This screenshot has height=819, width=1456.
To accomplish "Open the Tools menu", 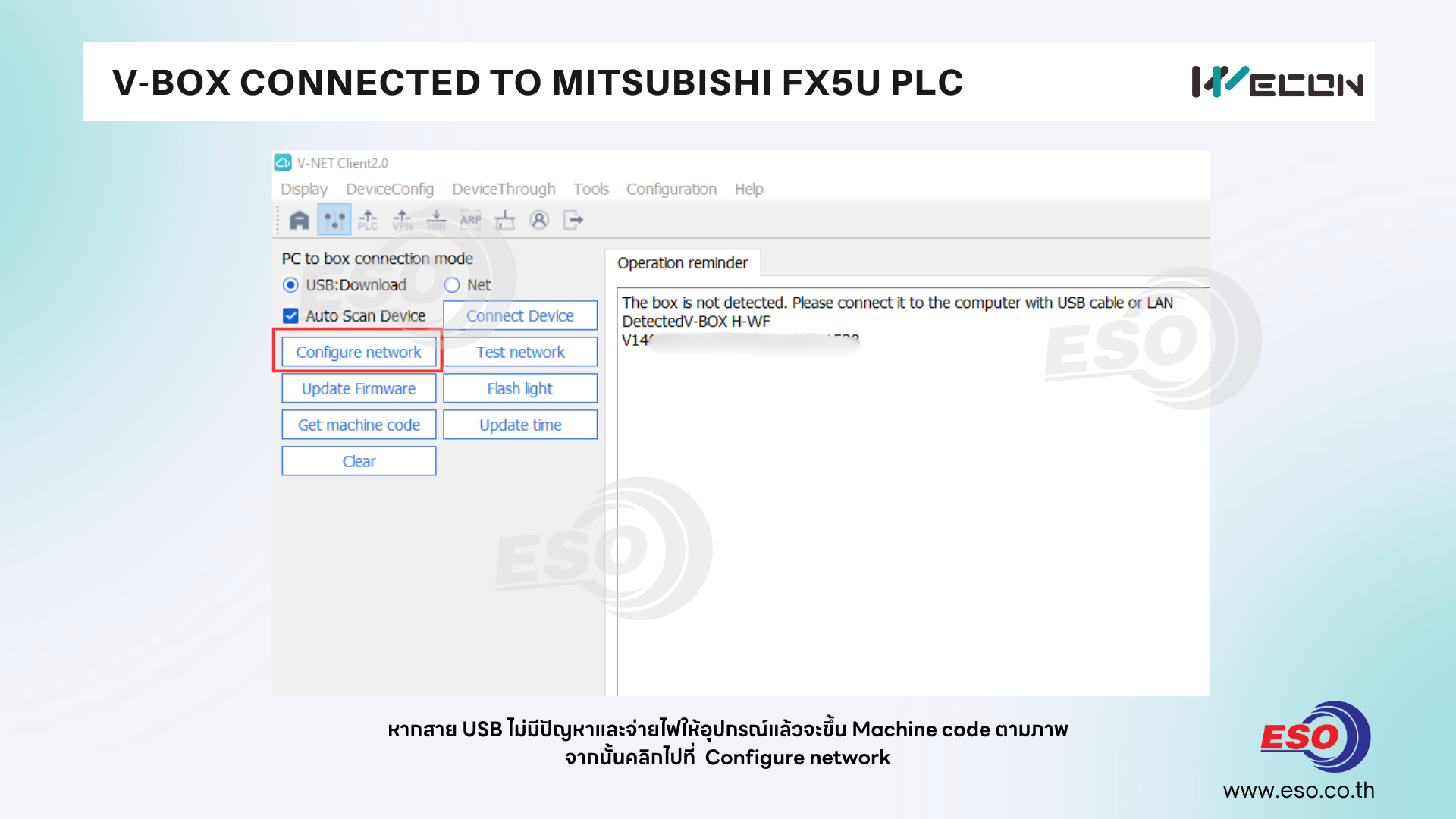I will [x=591, y=189].
